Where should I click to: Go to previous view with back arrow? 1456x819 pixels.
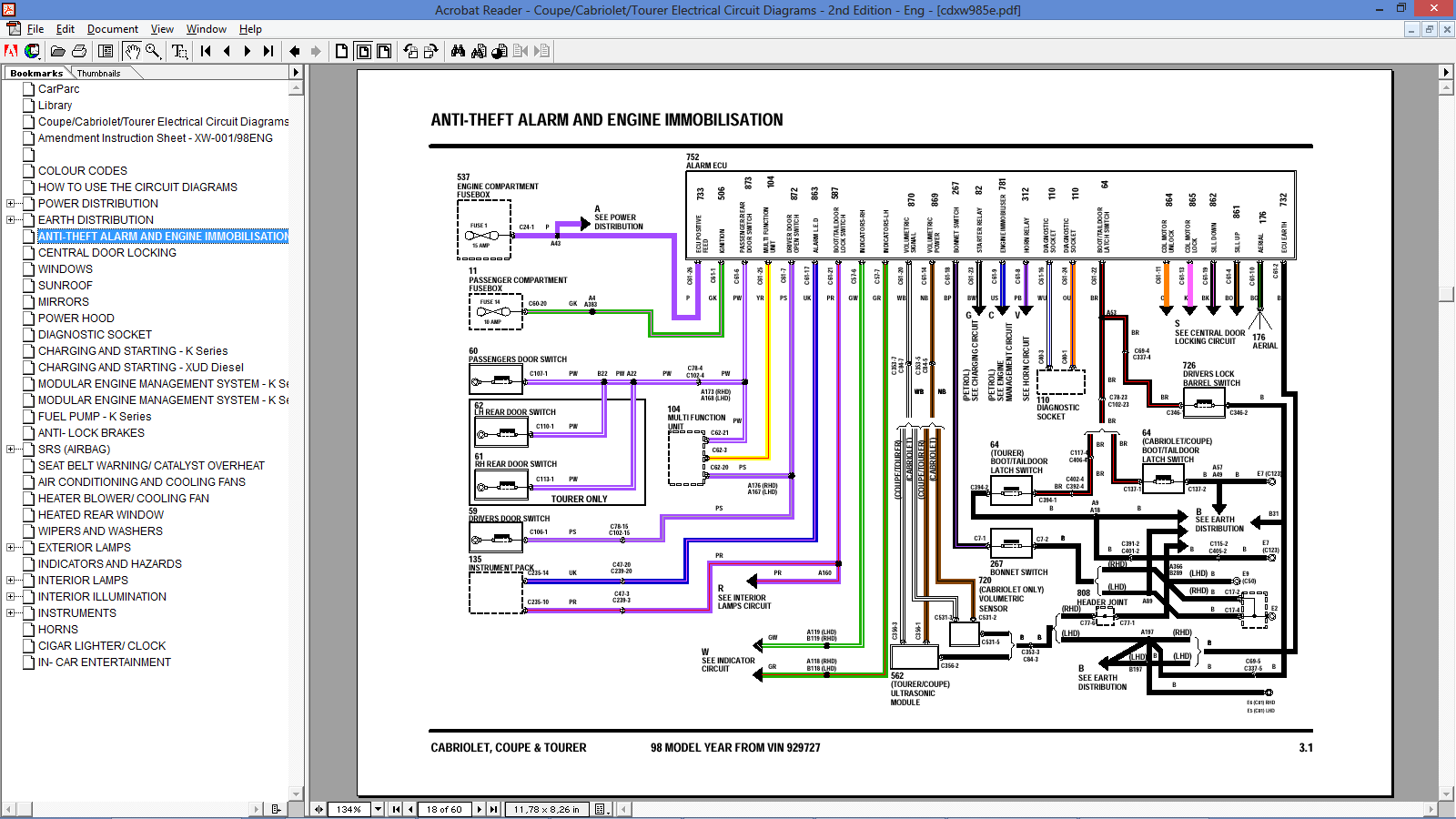pyautogui.click(x=295, y=51)
